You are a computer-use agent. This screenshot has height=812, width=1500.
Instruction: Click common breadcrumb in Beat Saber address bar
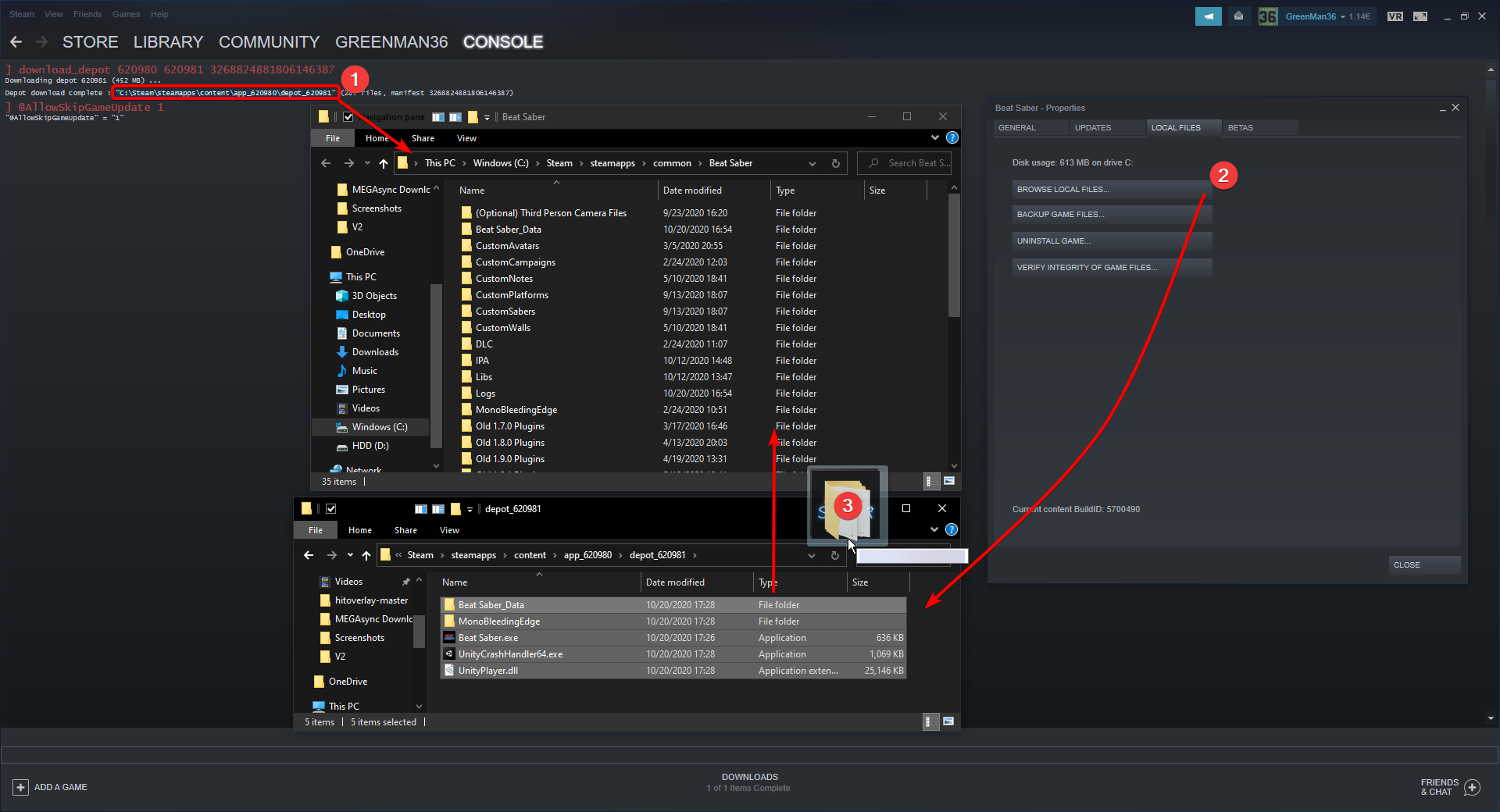pyautogui.click(x=672, y=163)
